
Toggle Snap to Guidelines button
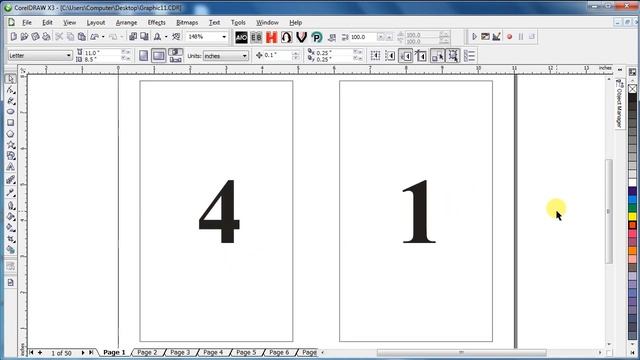(390, 56)
